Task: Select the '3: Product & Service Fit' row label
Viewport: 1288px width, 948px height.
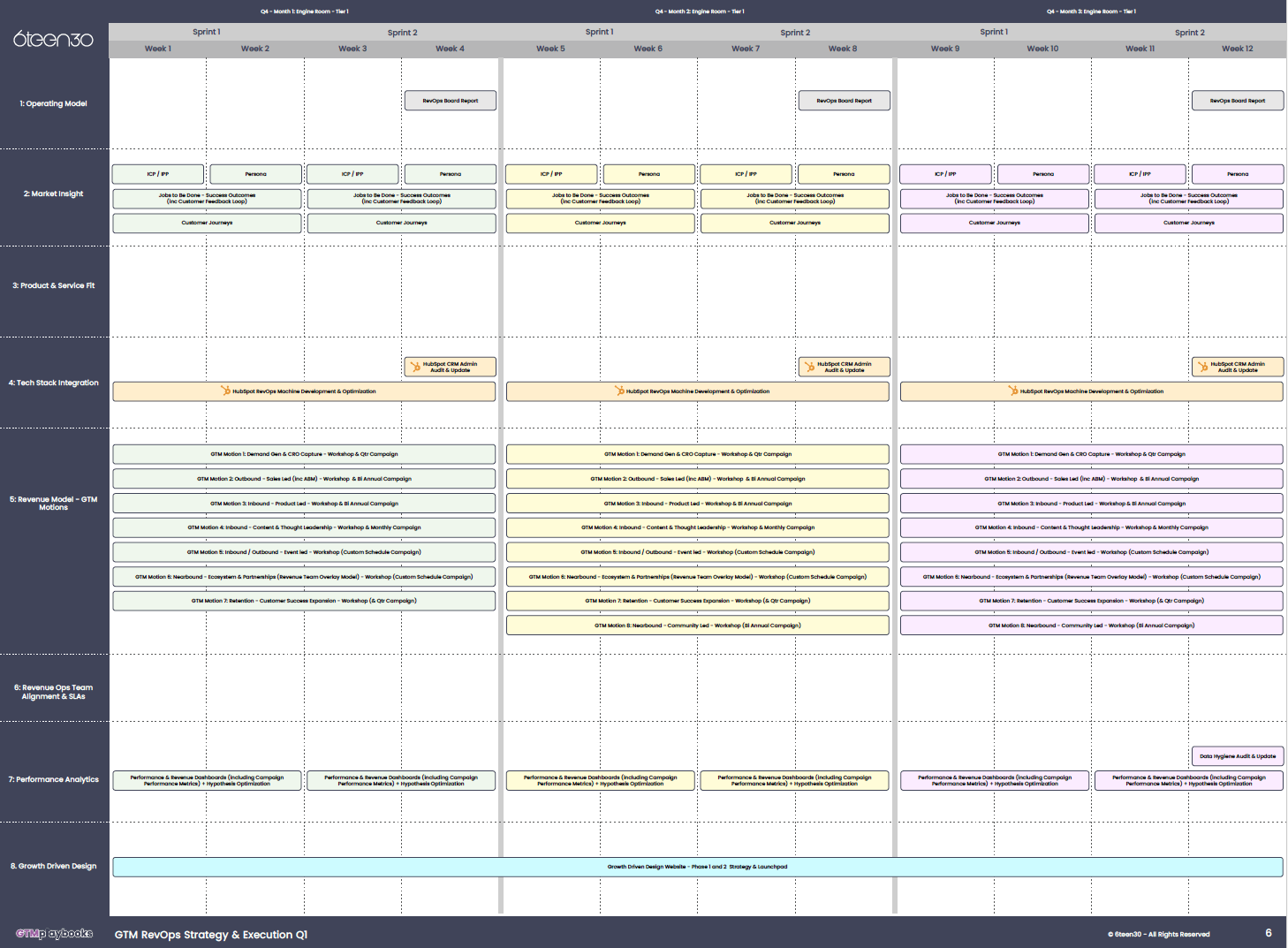Action: 54,285
